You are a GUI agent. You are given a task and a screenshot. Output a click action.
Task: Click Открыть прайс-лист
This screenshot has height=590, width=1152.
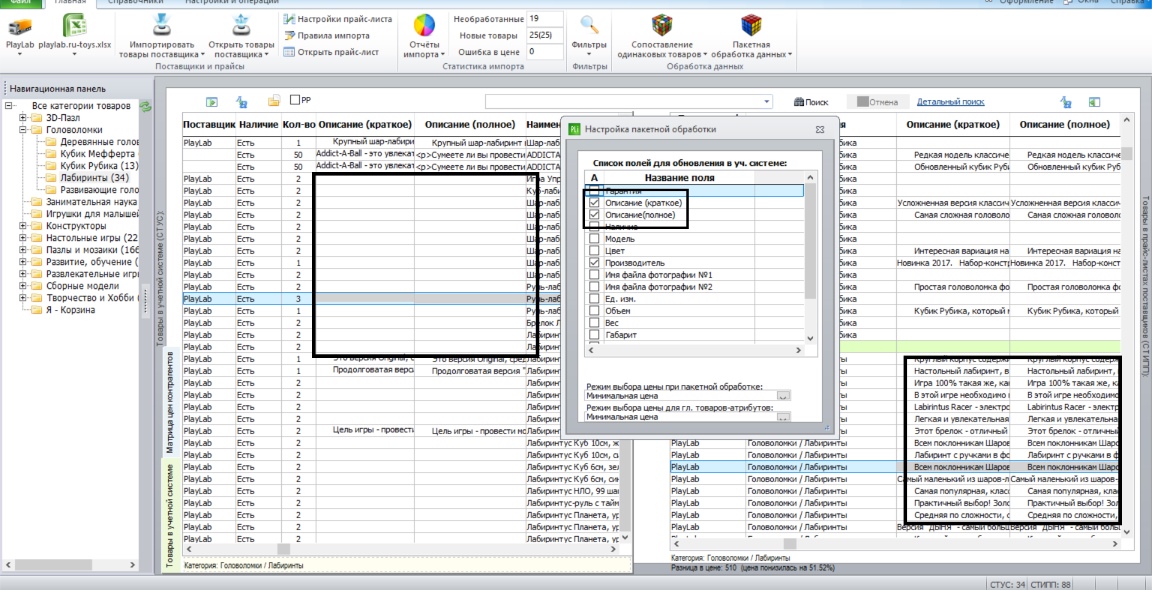[331, 52]
